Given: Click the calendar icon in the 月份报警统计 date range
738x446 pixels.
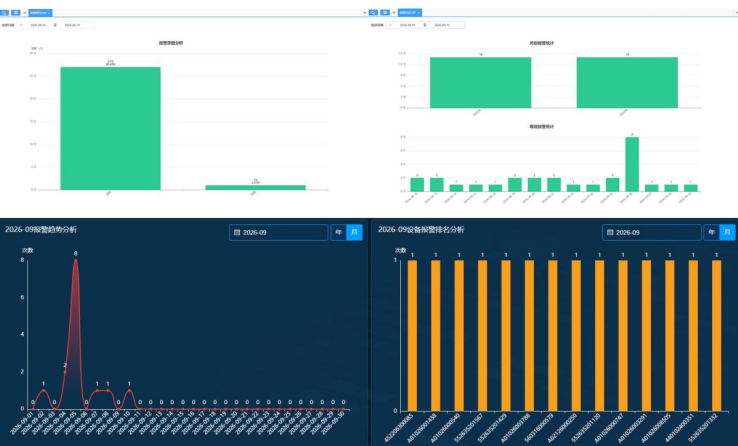Looking at the screenshot, I should point(391,25).
